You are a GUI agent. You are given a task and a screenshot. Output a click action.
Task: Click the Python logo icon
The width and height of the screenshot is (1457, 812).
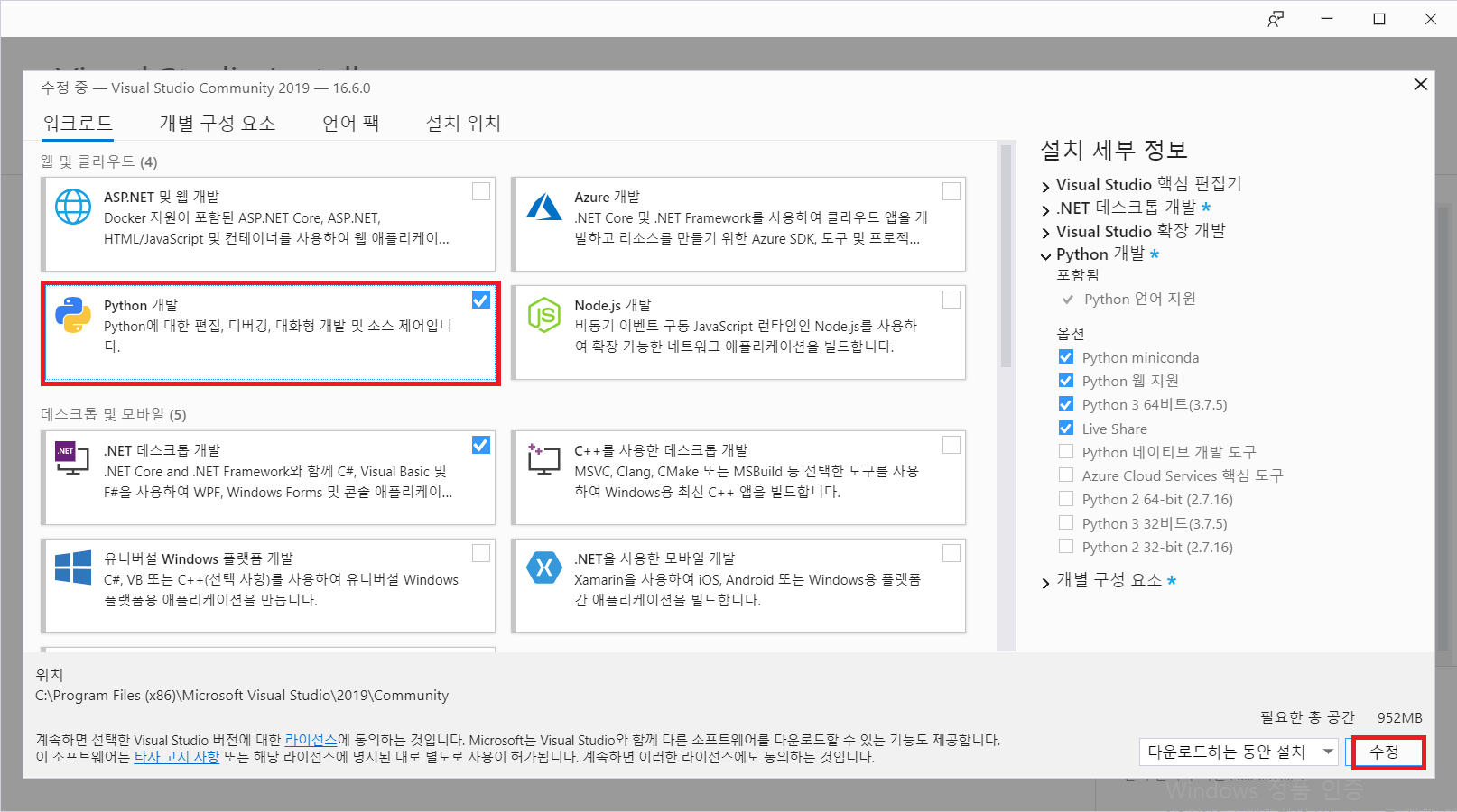73,315
